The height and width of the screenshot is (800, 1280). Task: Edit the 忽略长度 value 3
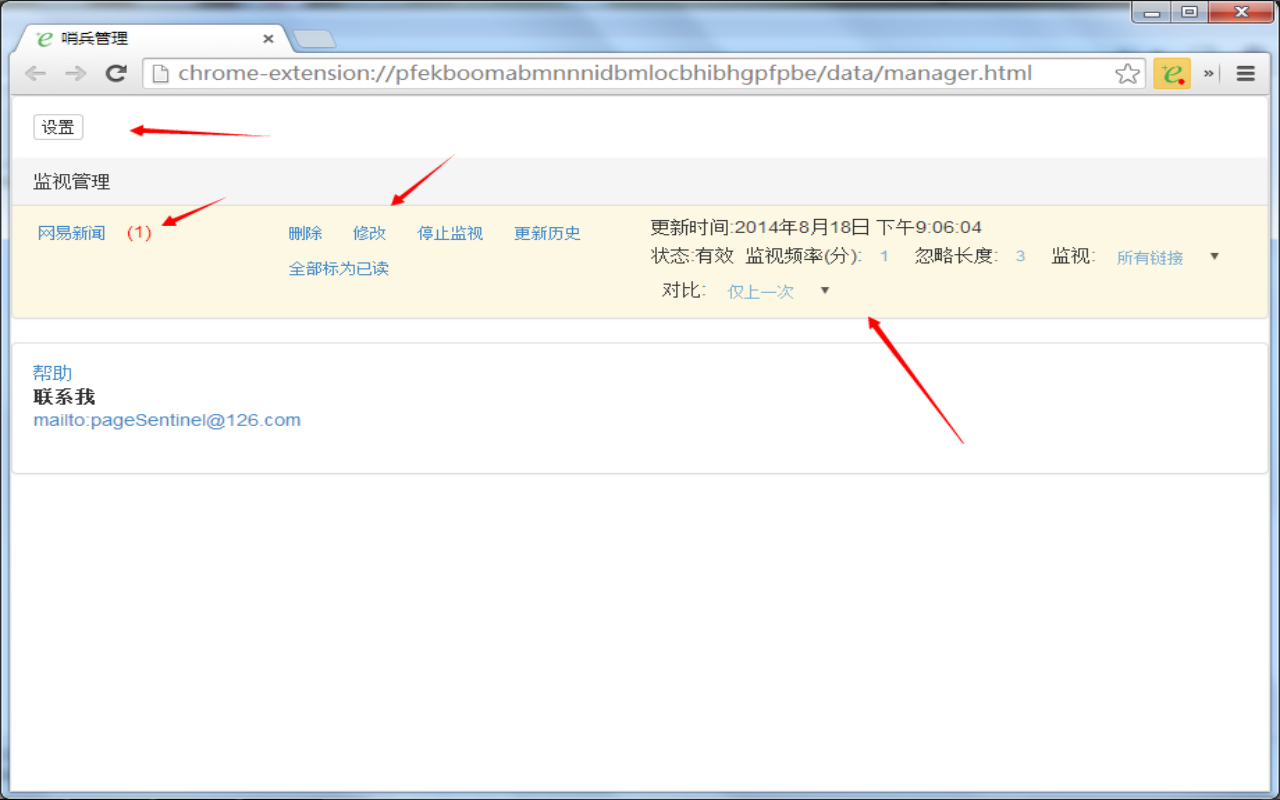[1020, 256]
